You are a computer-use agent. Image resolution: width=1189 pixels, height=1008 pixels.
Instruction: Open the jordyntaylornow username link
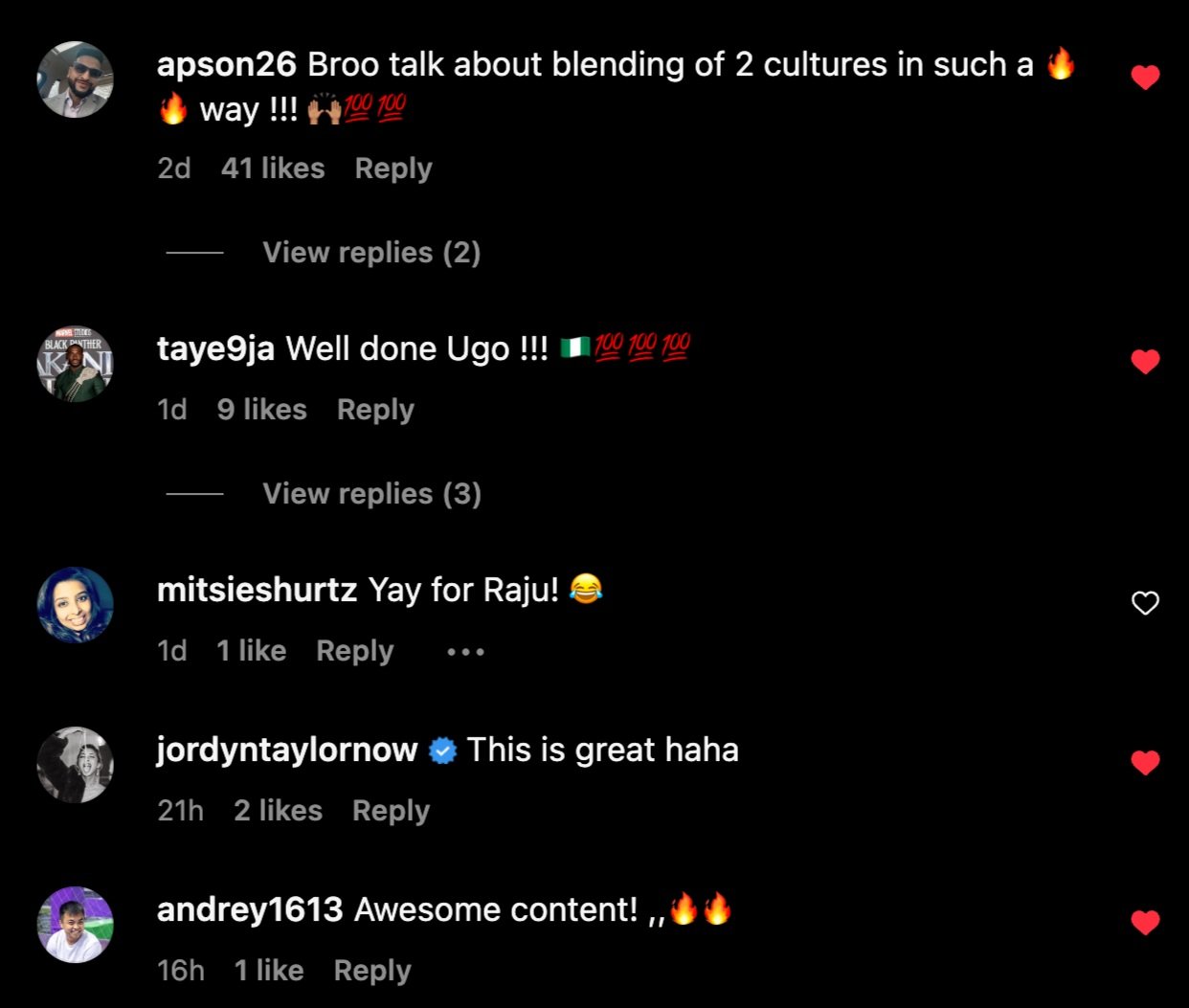coord(287,750)
